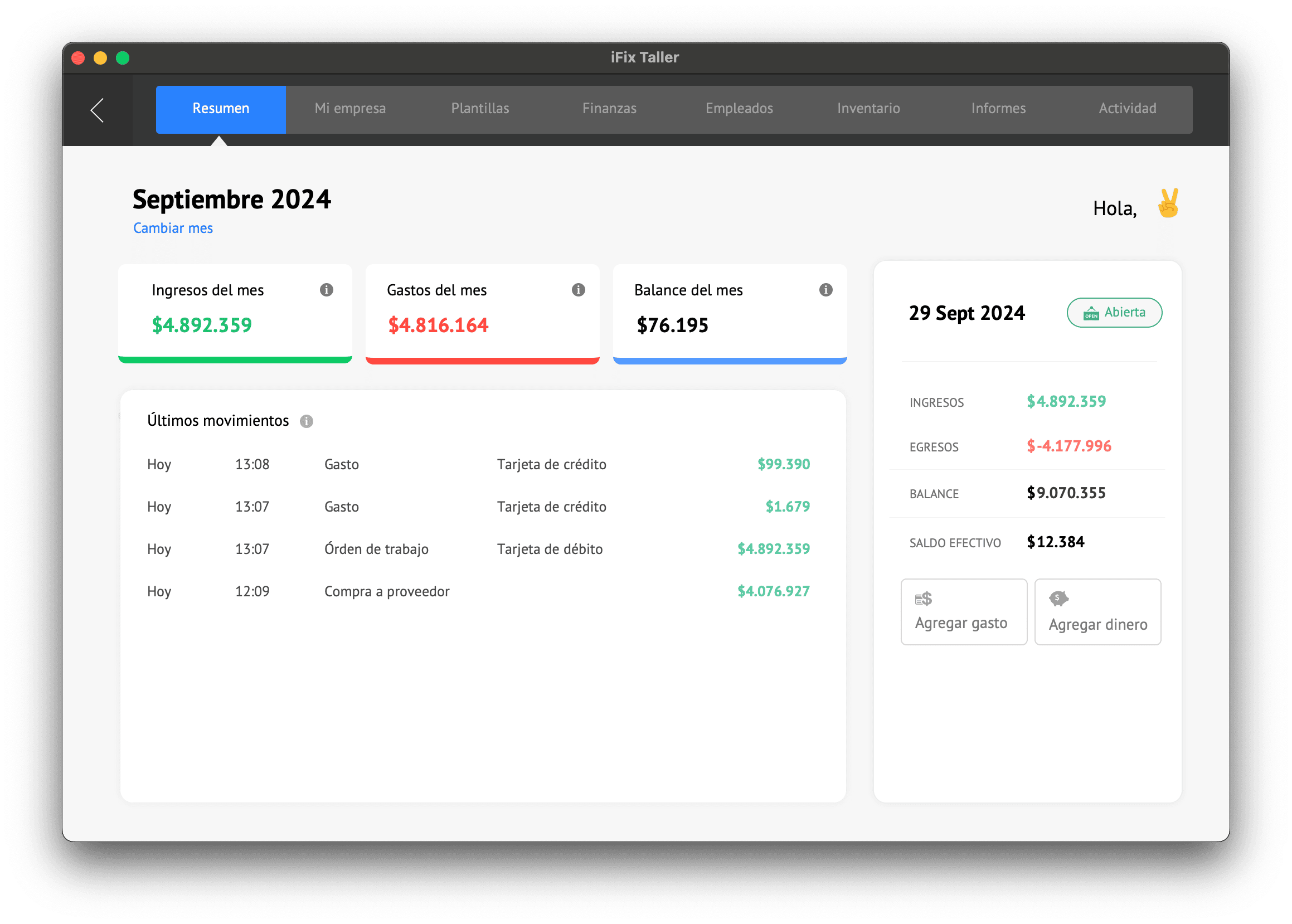The image size is (1292, 924).
Task: Open info icon for Gastos del mes
Action: click(578, 290)
